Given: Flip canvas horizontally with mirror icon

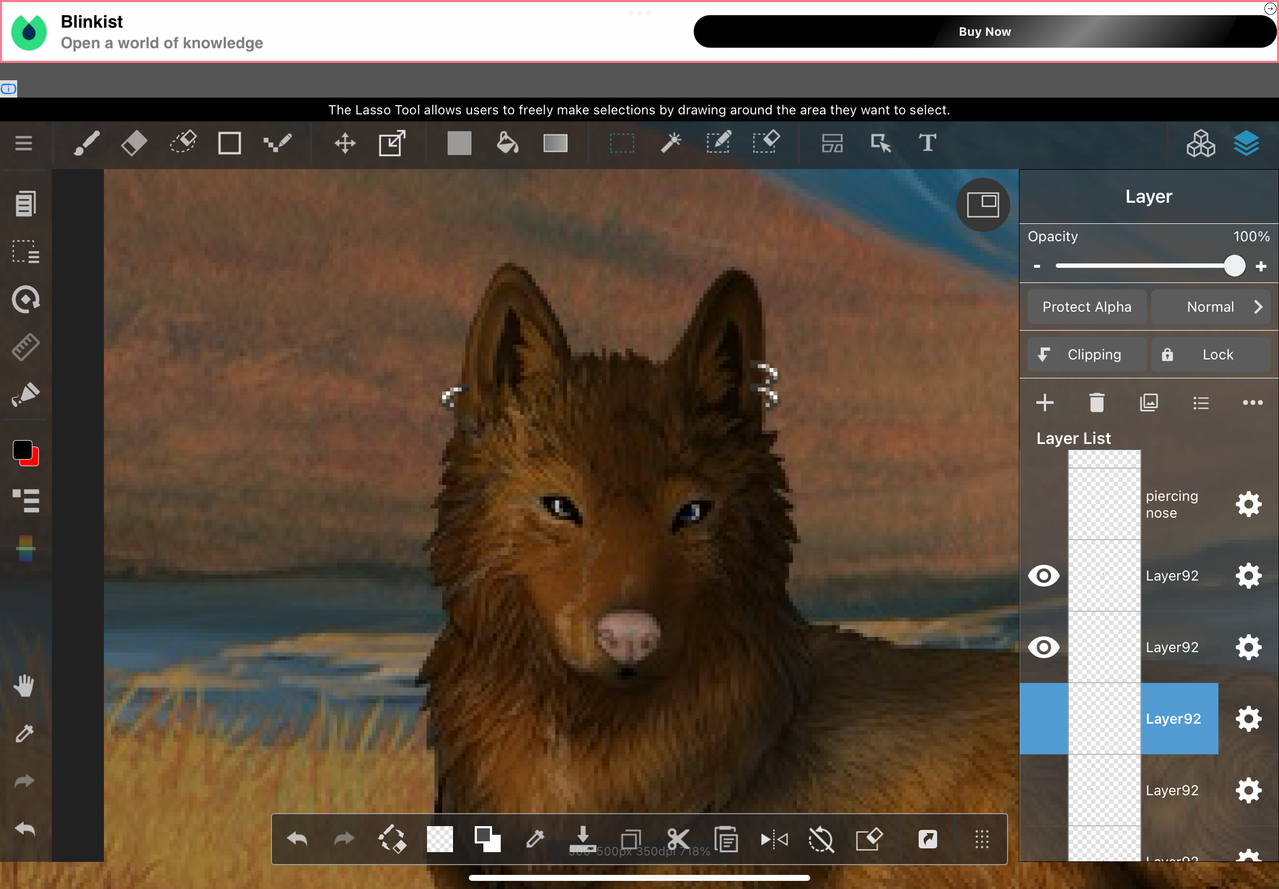Looking at the screenshot, I should (774, 839).
